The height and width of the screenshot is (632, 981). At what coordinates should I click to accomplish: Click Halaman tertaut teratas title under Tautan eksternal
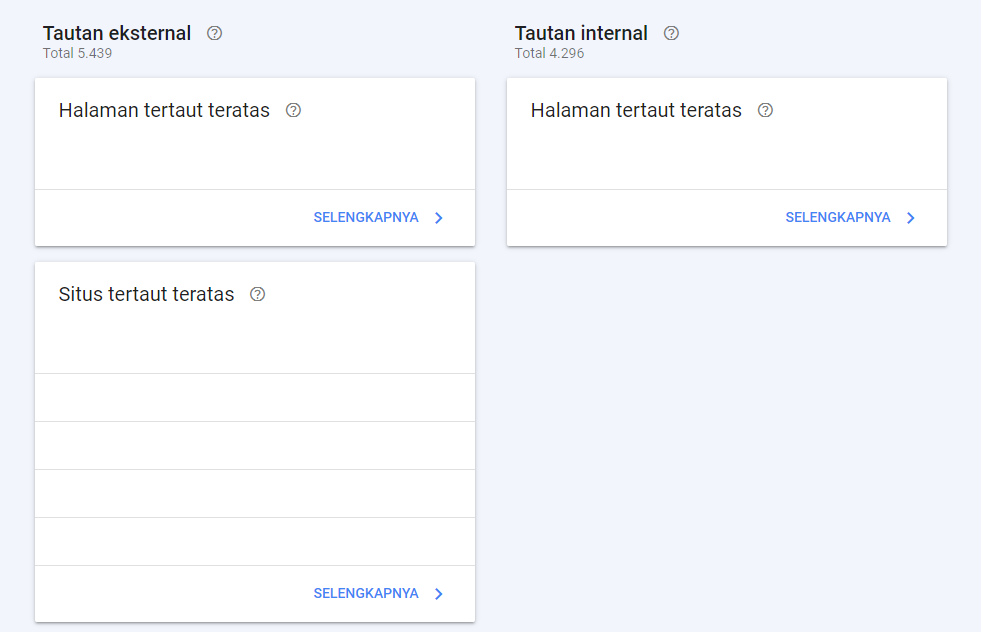[164, 110]
